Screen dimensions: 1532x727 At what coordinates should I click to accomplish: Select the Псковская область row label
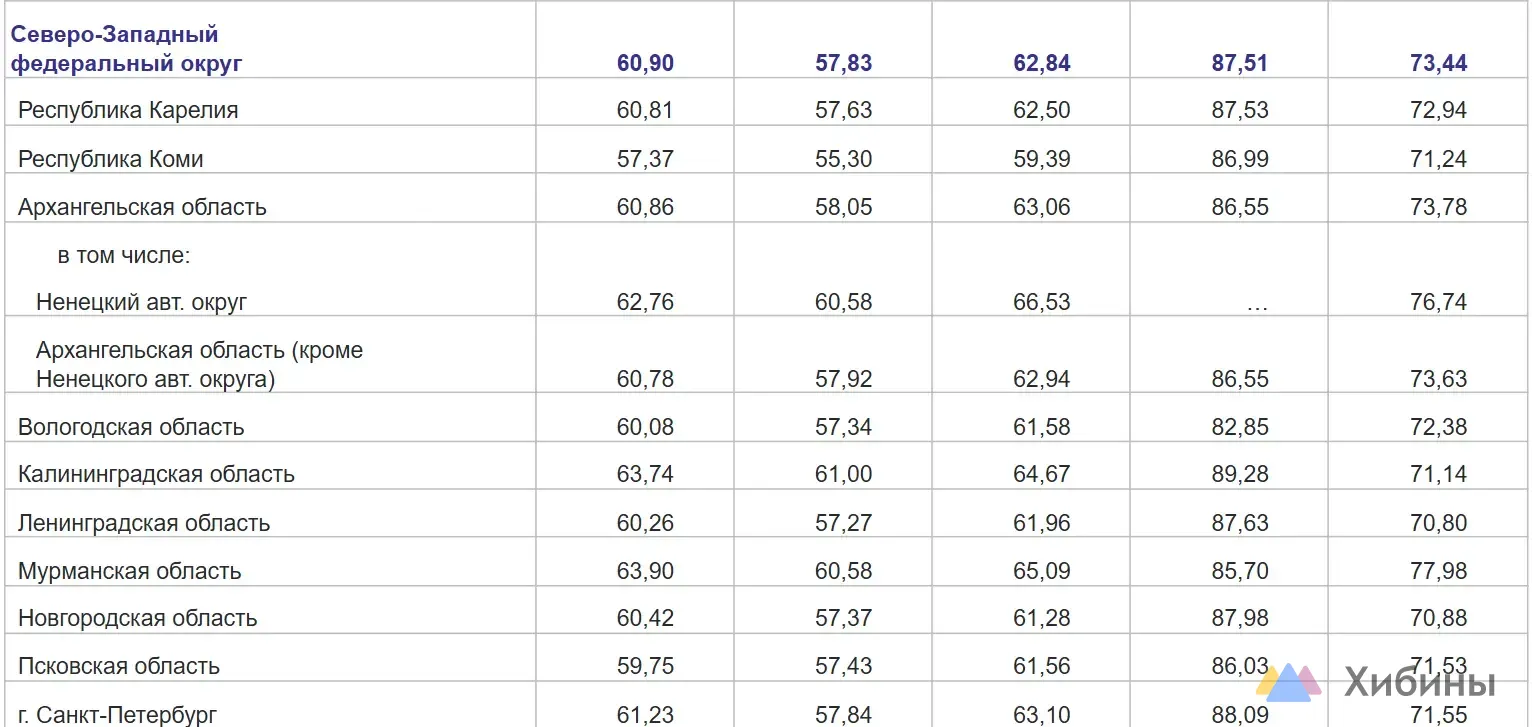119,666
